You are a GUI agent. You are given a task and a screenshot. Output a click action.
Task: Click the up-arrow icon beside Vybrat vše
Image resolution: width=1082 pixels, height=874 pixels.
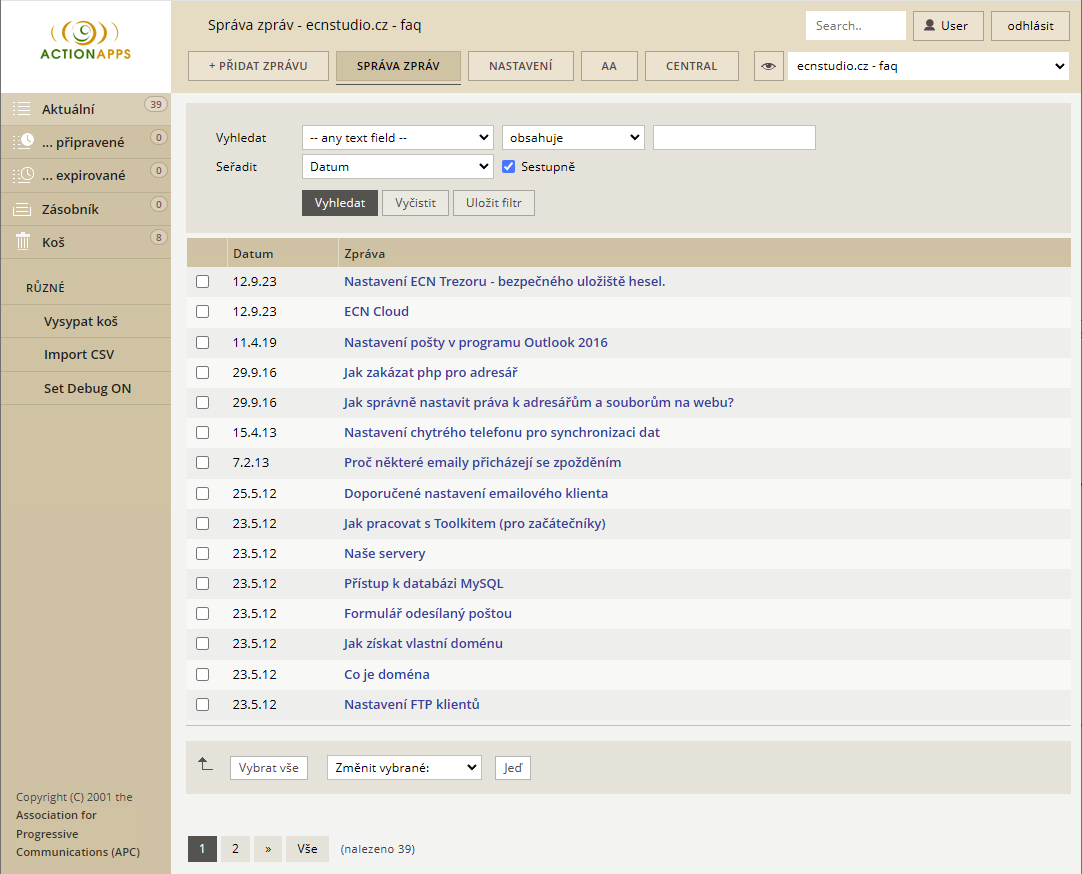point(205,765)
